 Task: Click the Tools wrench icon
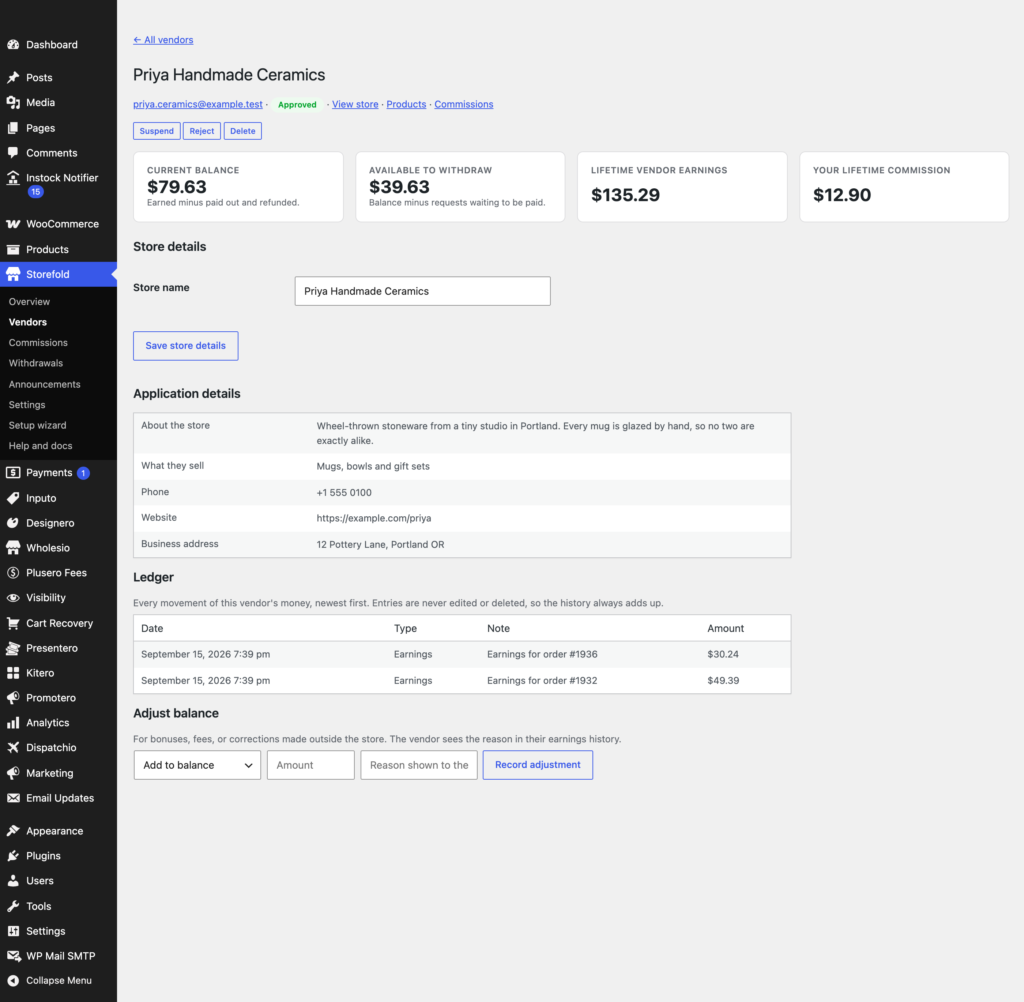pos(13,906)
